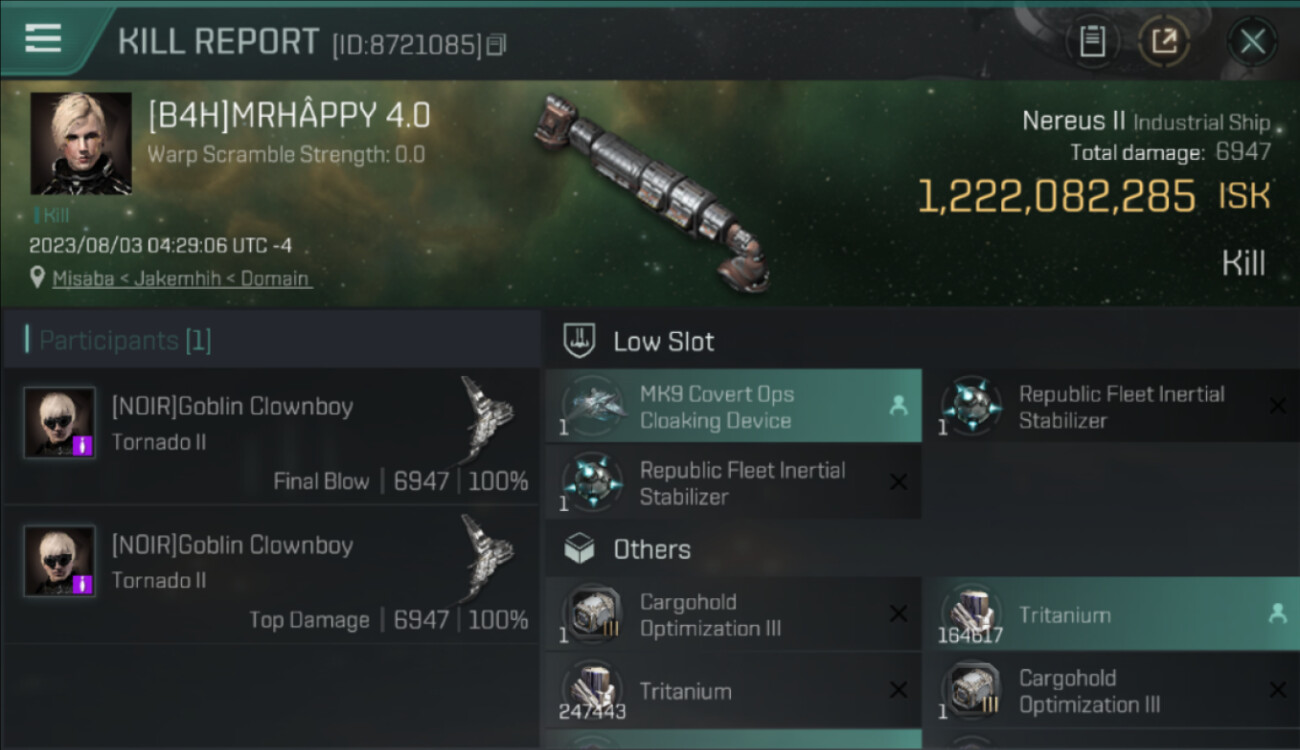Select the Others section header
This screenshot has width=1300, height=750.
pos(651,549)
